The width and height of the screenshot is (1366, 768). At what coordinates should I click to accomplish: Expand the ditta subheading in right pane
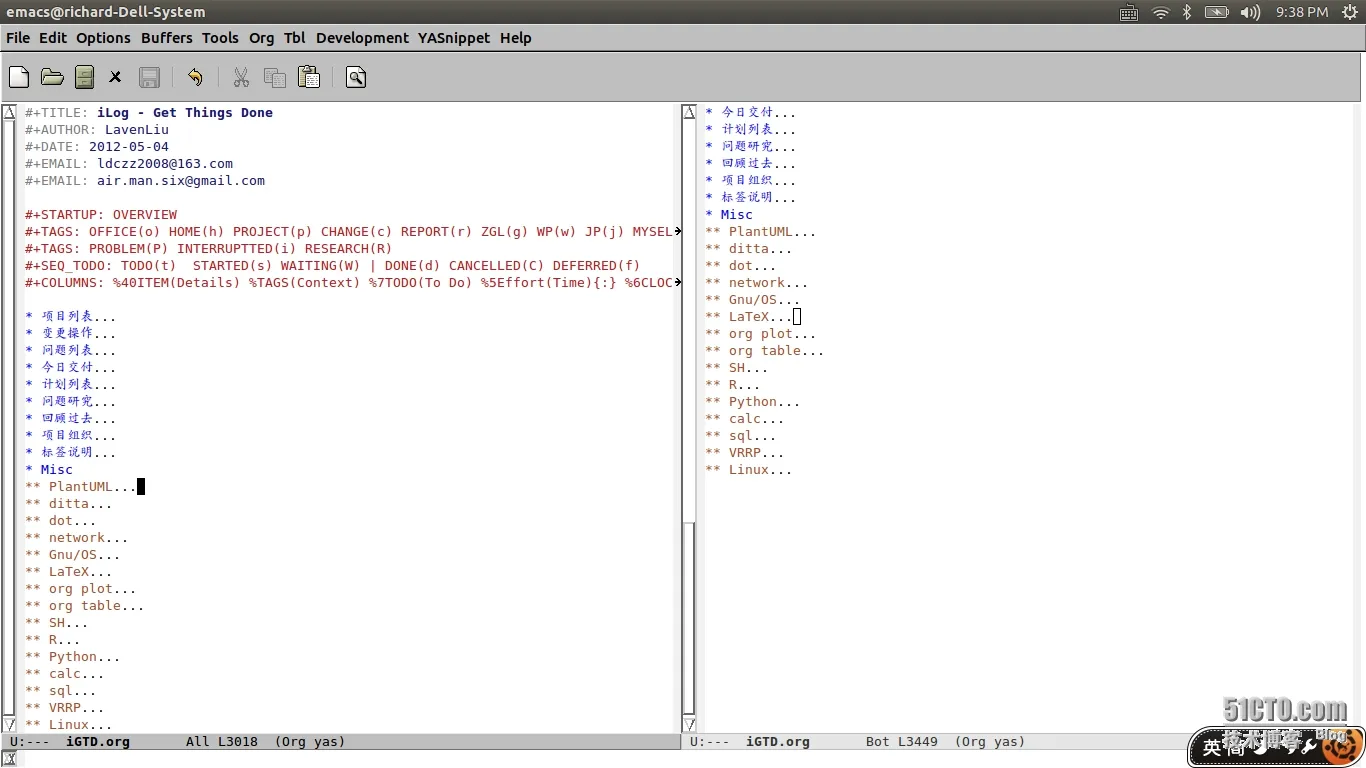(x=749, y=249)
